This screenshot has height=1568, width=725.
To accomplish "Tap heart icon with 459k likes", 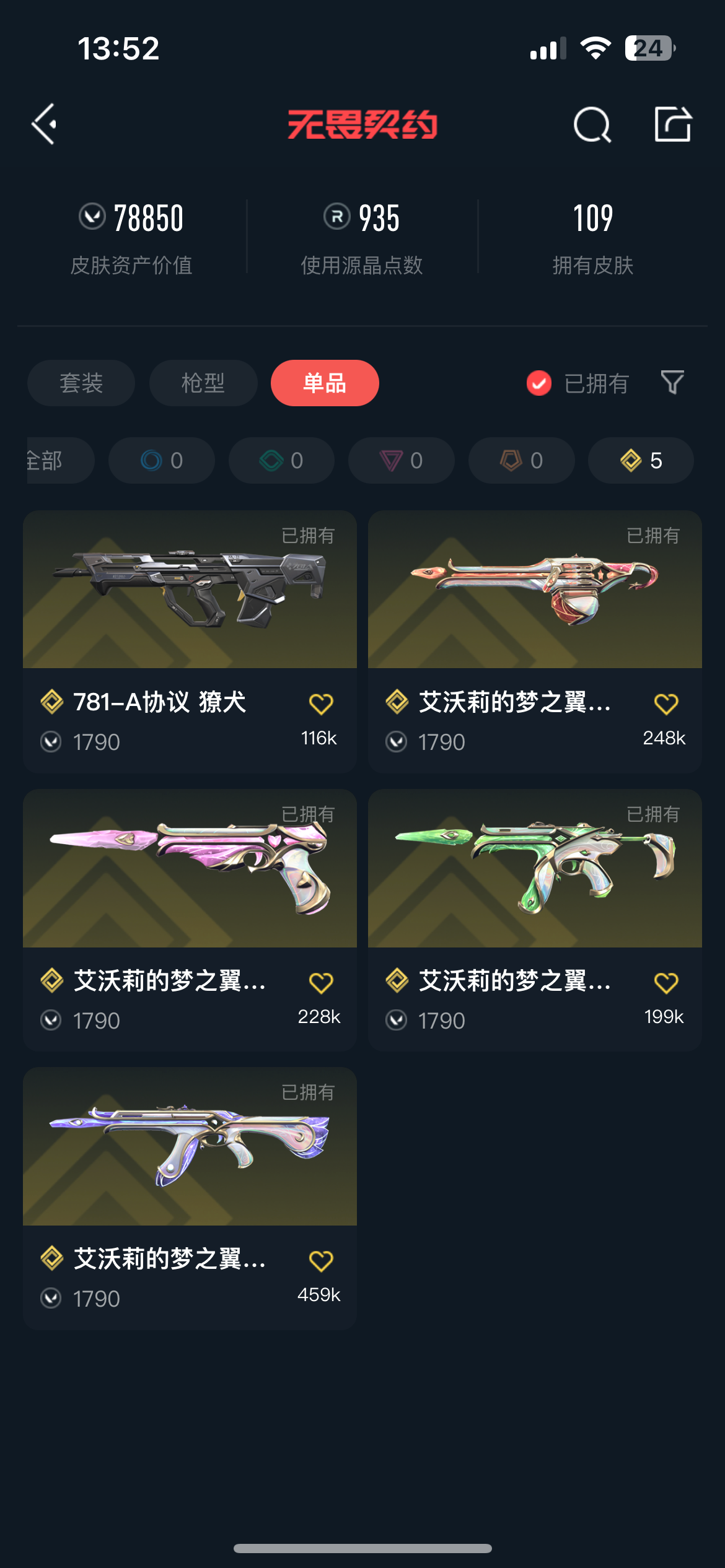I will [321, 1260].
